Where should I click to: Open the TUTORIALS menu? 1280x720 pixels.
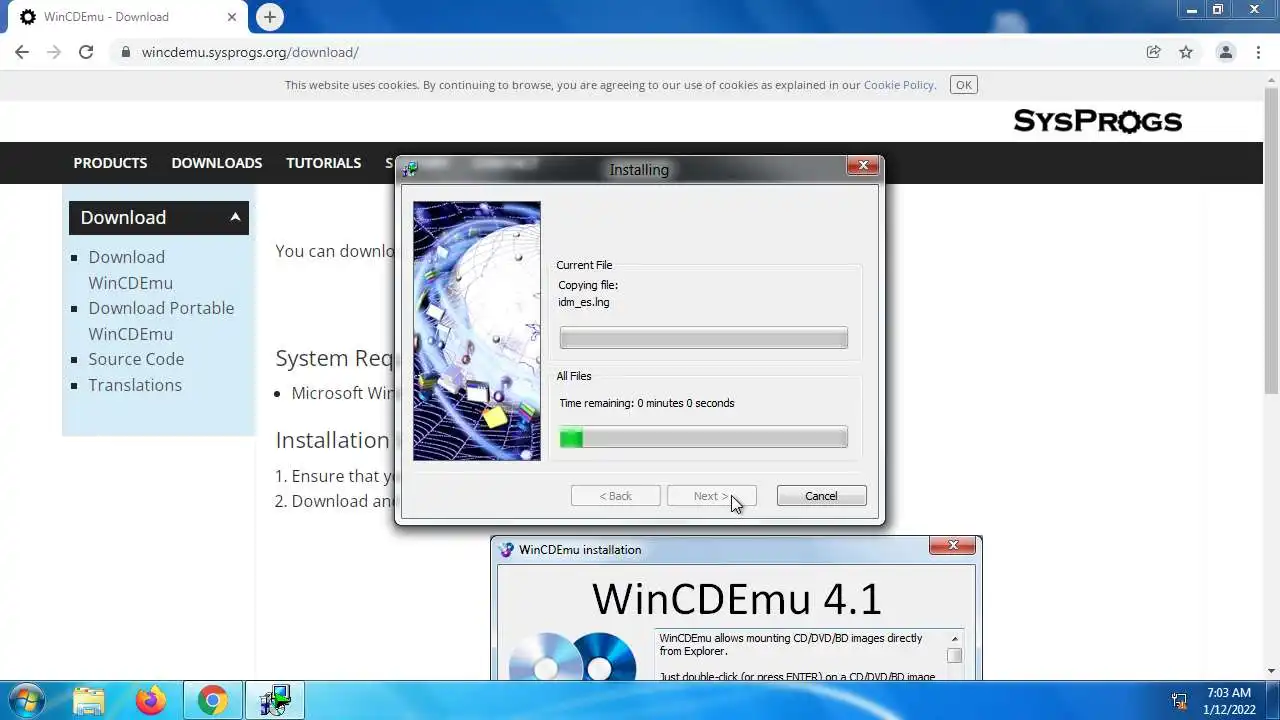(x=324, y=163)
